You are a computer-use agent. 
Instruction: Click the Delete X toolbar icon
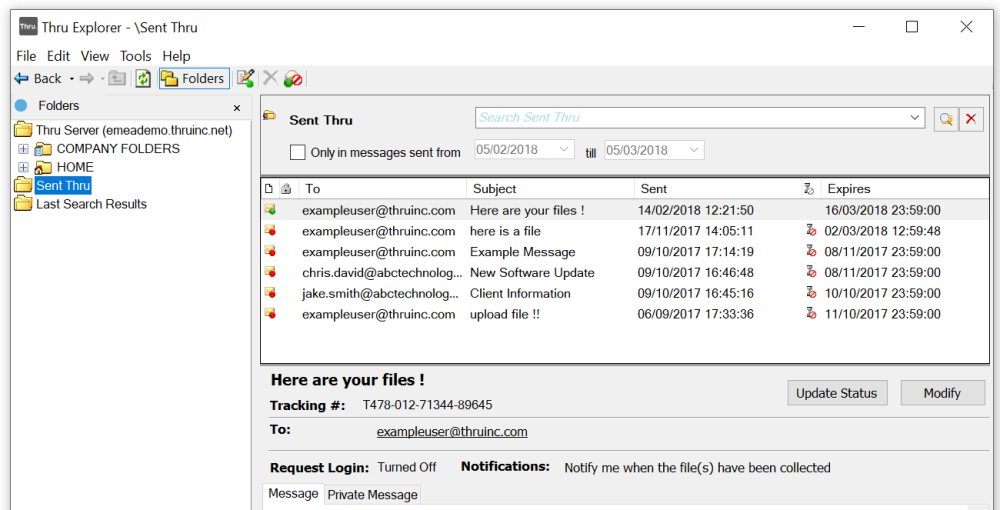[270, 78]
